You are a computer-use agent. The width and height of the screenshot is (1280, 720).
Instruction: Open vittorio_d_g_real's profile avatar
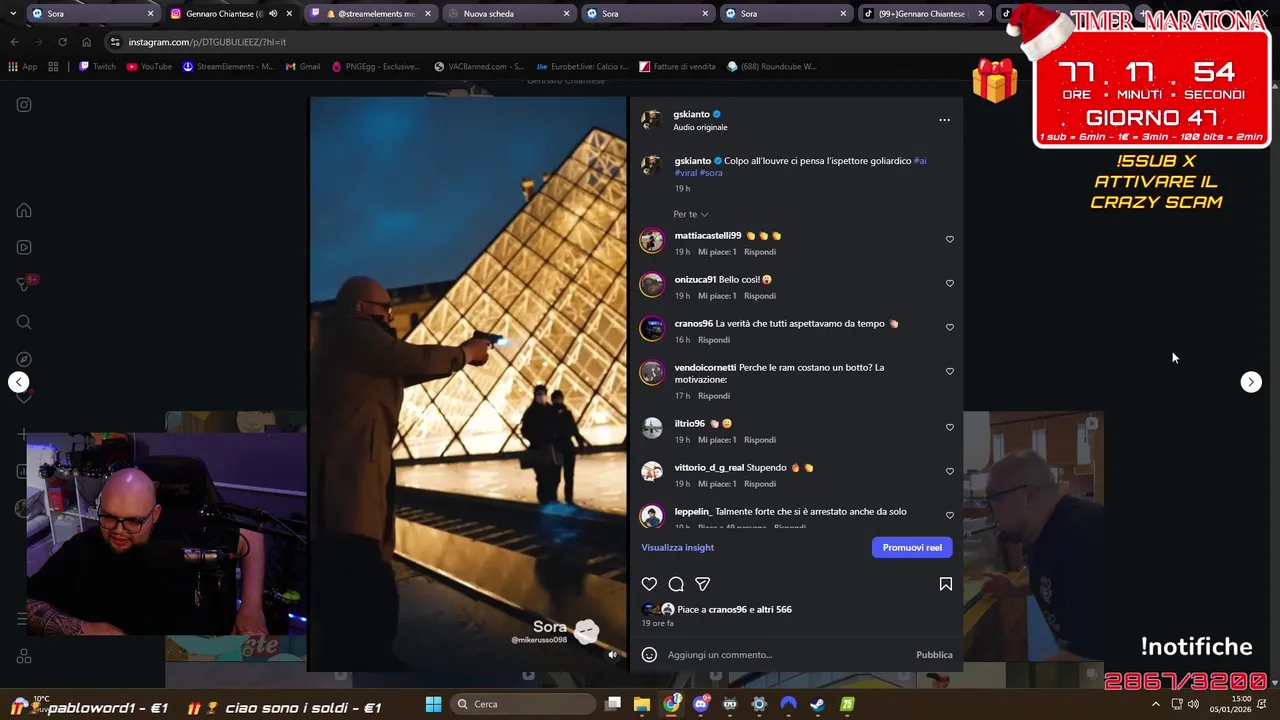tap(652, 472)
